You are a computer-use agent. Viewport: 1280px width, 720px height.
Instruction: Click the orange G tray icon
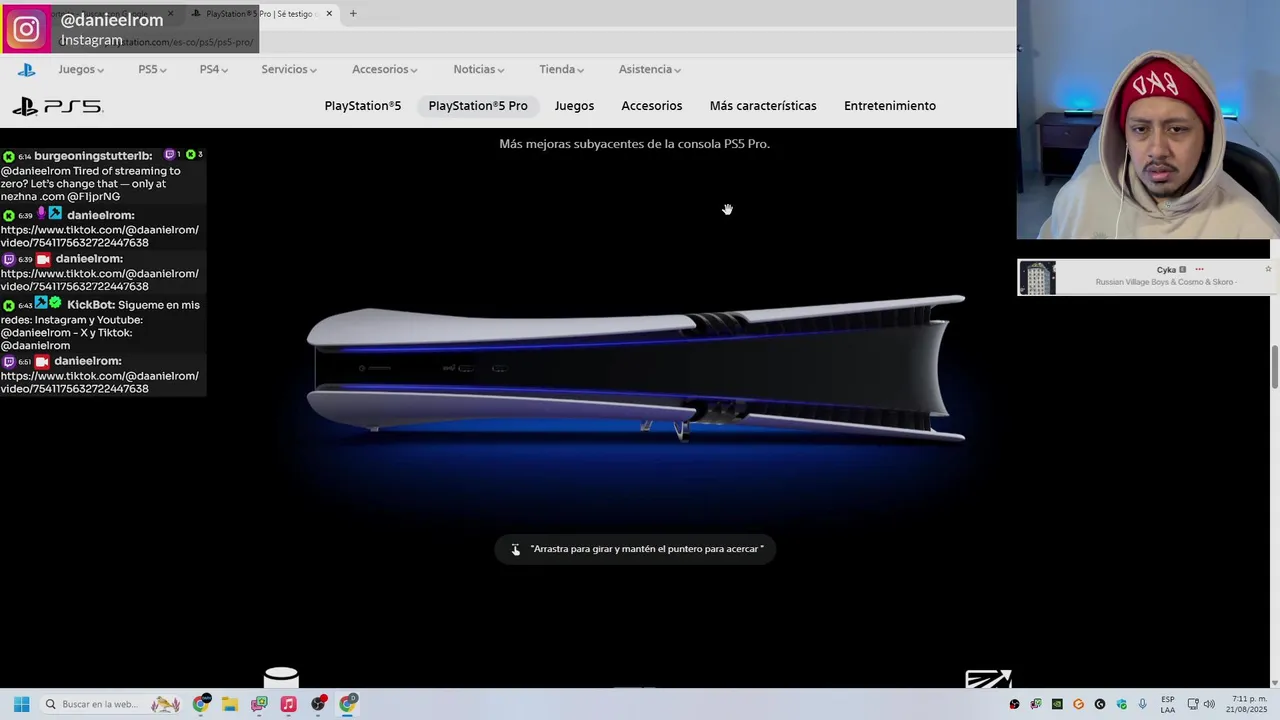click(x=1078, y=704)
